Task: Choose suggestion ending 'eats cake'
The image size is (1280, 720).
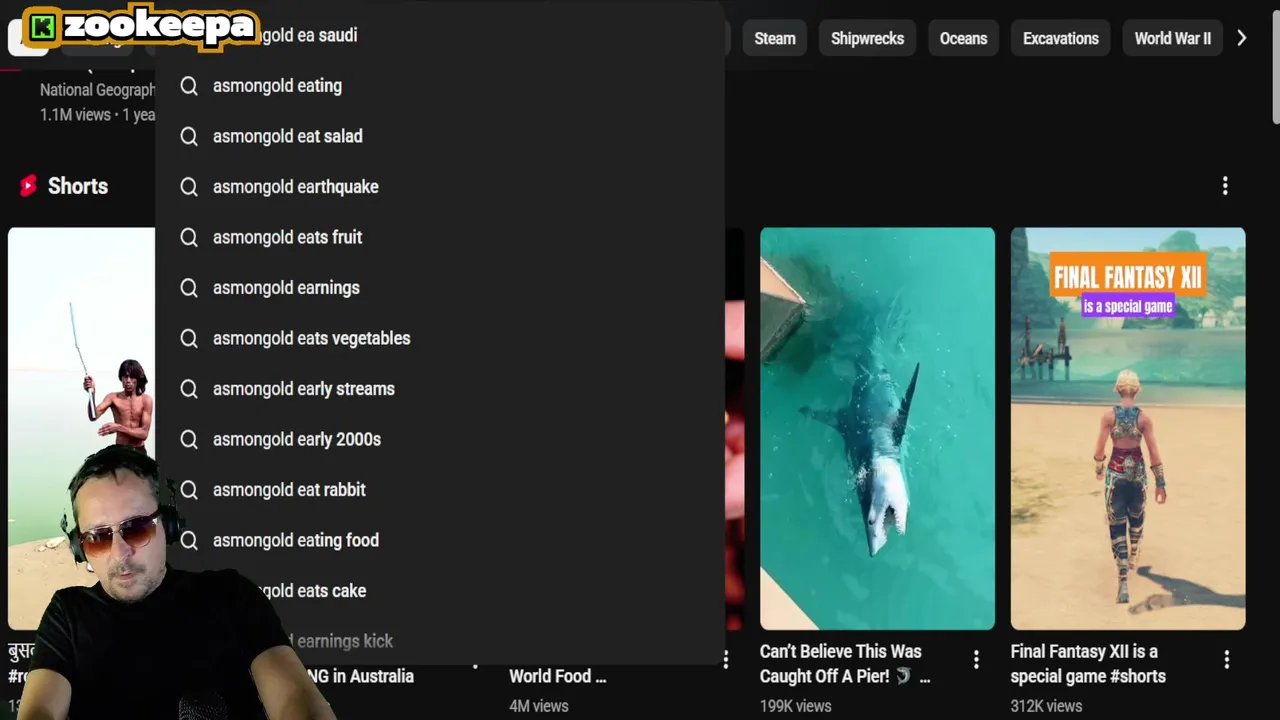Action: 440,591
